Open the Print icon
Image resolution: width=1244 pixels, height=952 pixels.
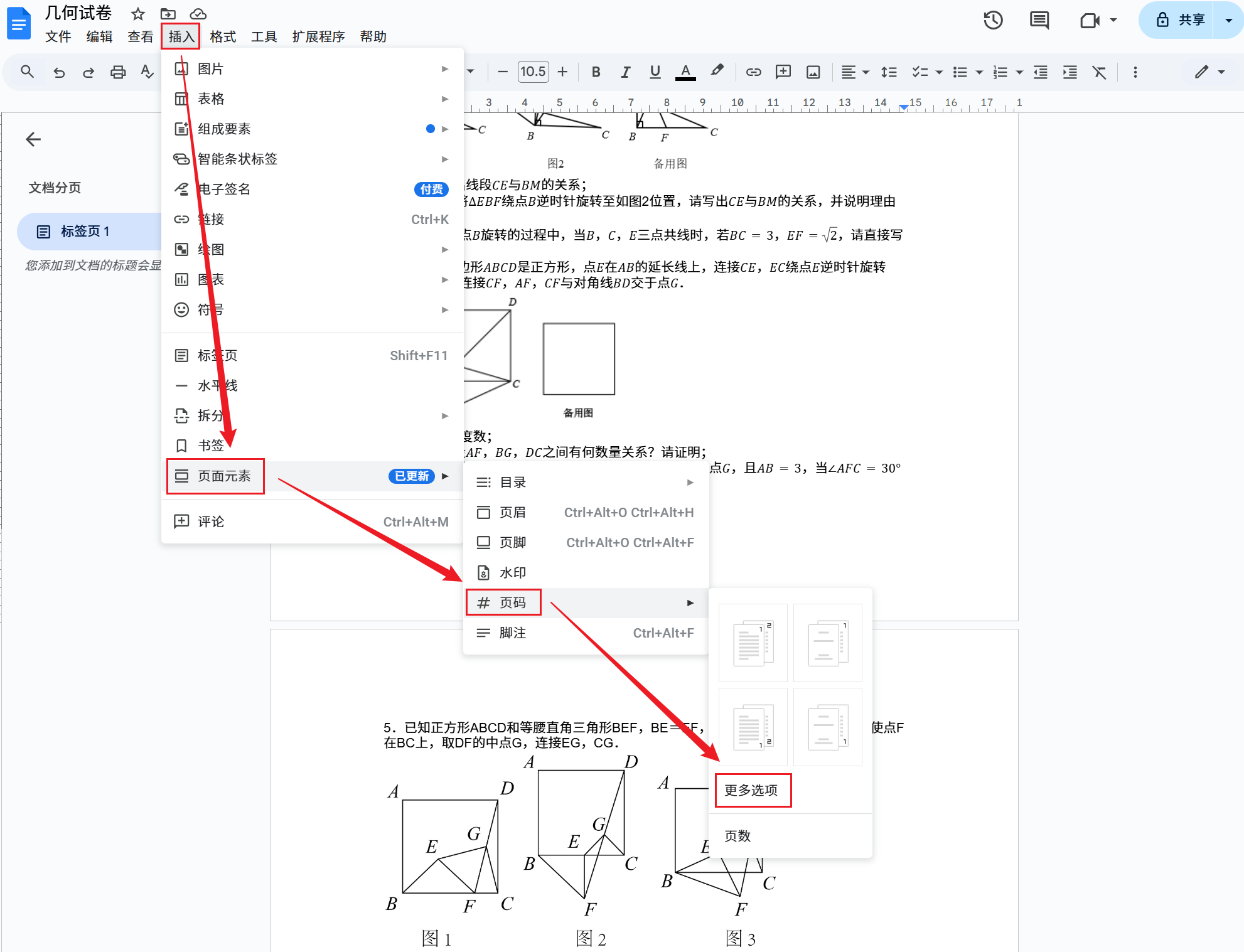click(118, 72)
